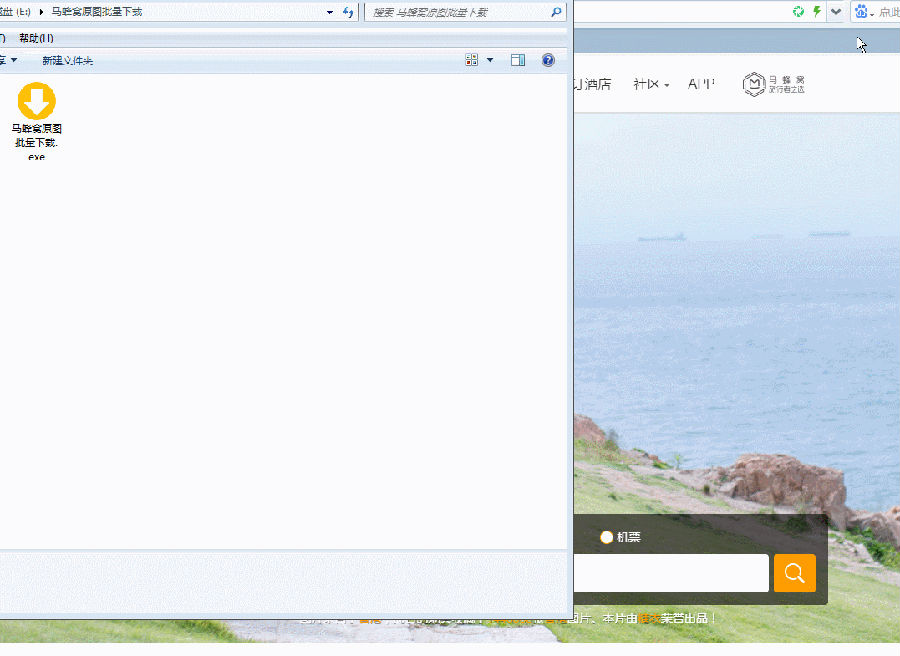This screenshot has height=656, width=900.
Task: Click the green circular icon in the browser address bar
Action: point(799,12)
